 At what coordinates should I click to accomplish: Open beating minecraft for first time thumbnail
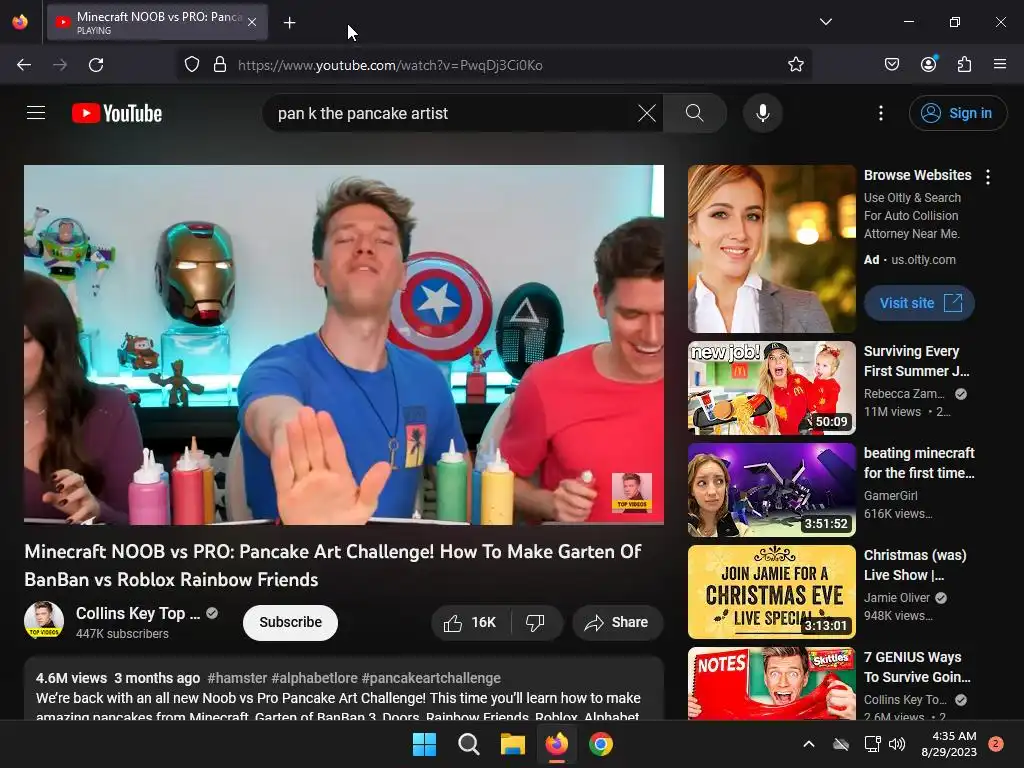(x=771, y=490)
